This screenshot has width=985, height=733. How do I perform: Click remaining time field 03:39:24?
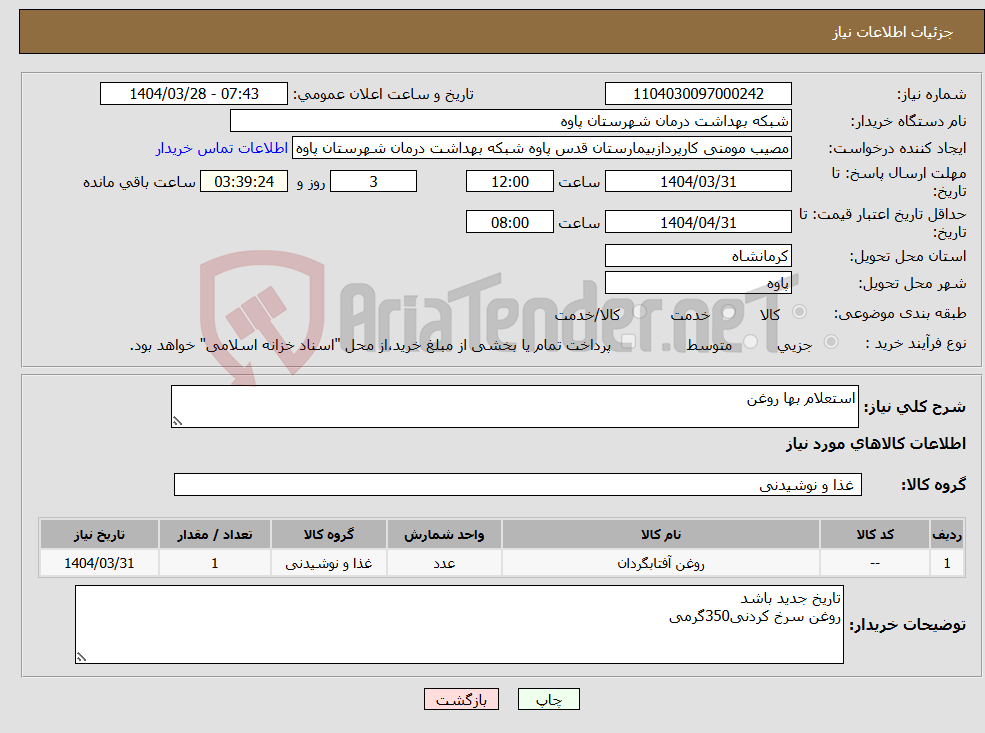coord(244,182)
